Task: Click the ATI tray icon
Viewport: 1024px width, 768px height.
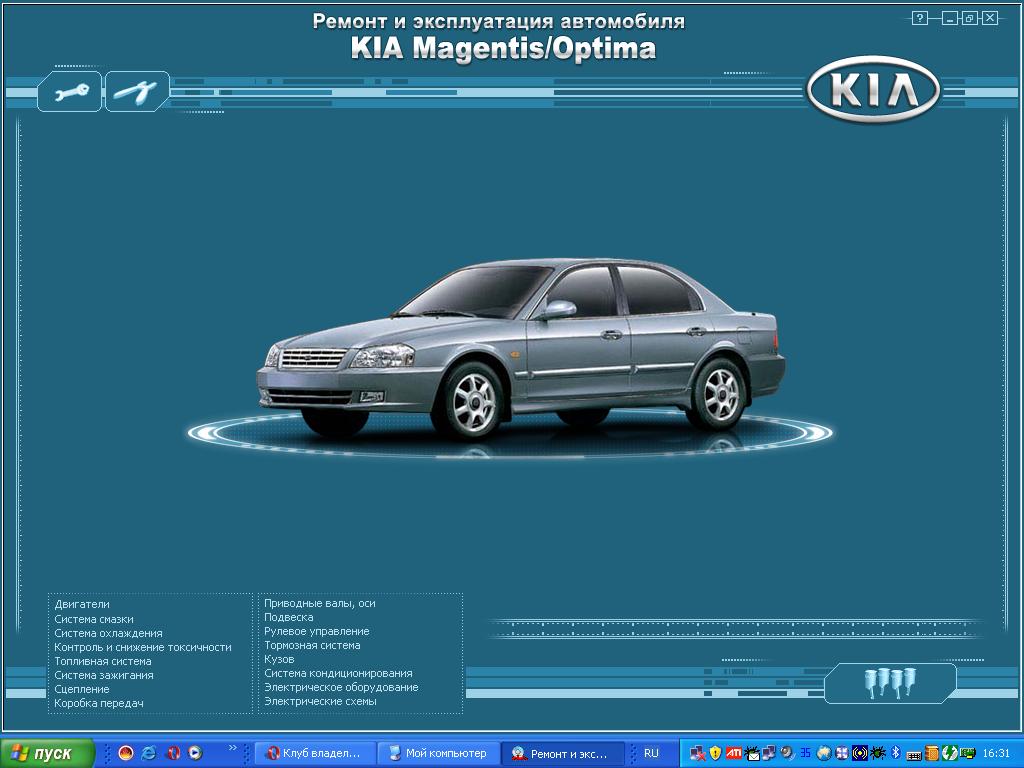Action: tap(733, 753)
